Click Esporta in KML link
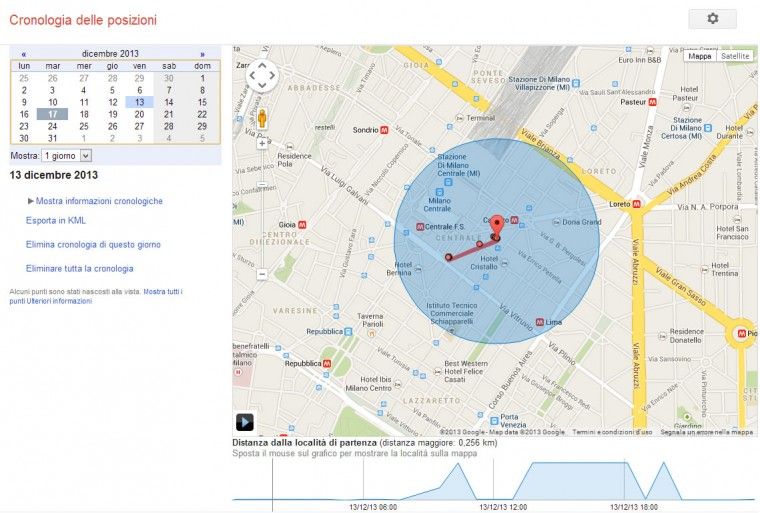The width and height of the screenshot is (760, 513). point(56,220)
